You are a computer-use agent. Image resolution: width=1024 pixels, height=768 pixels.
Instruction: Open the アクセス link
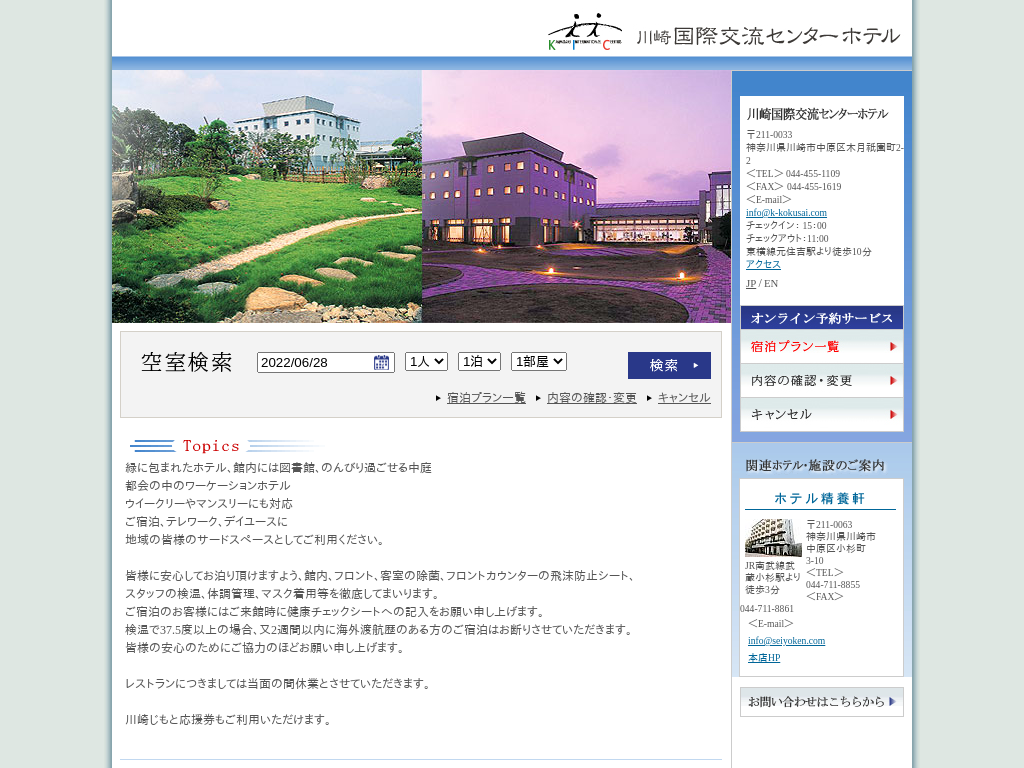coord(763,264)
